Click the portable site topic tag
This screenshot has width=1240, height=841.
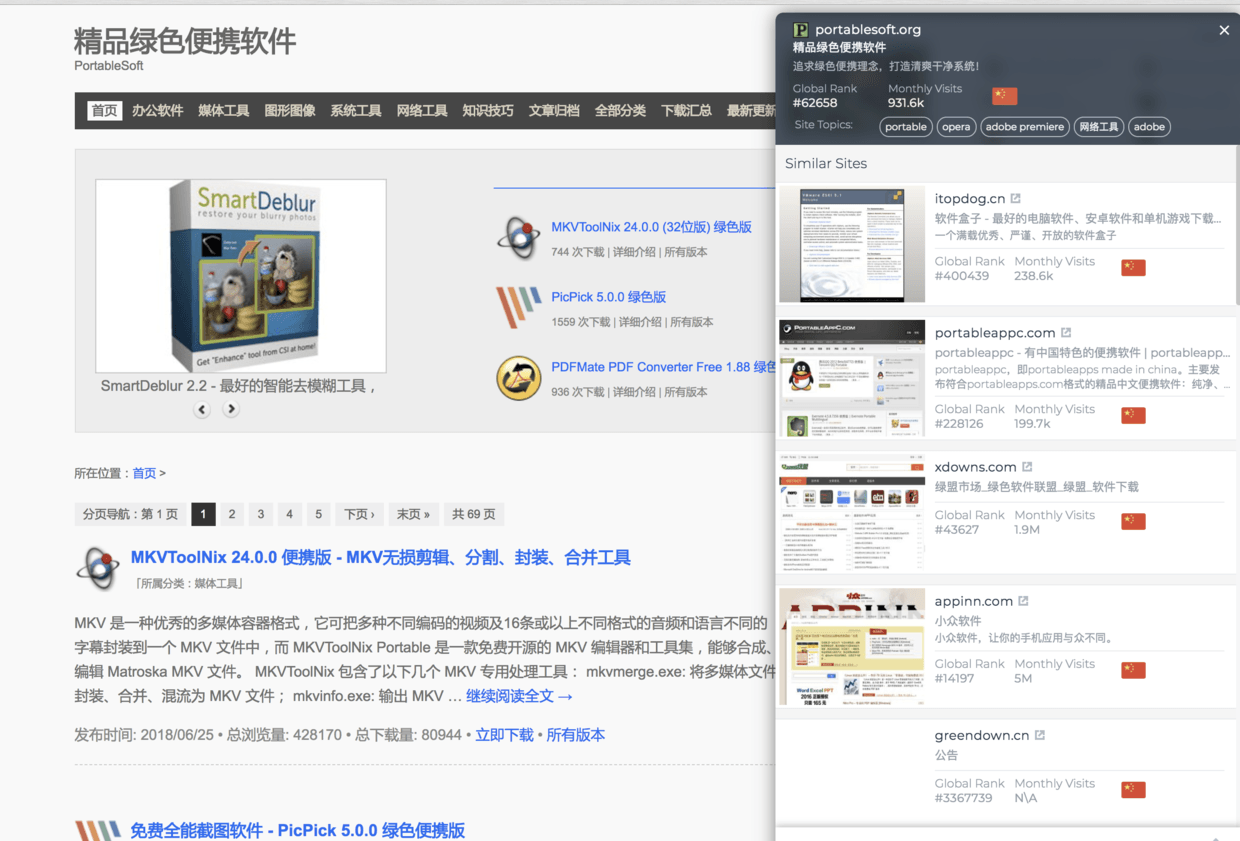[x=906, y=127]
